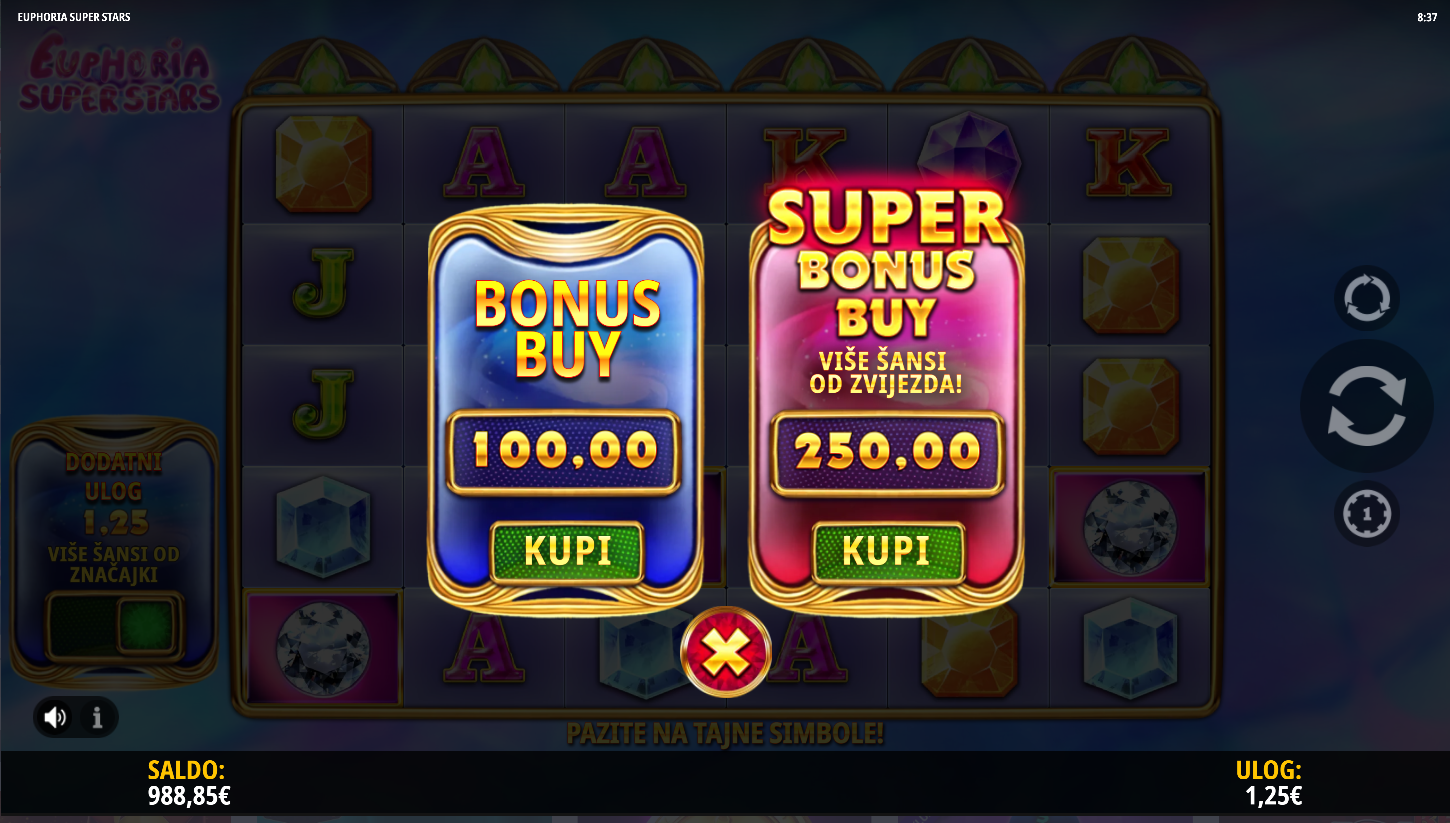Select the 100,00 bonus price field
The width and height of the screenshot is (1450, 823).
tap(564, 452)
